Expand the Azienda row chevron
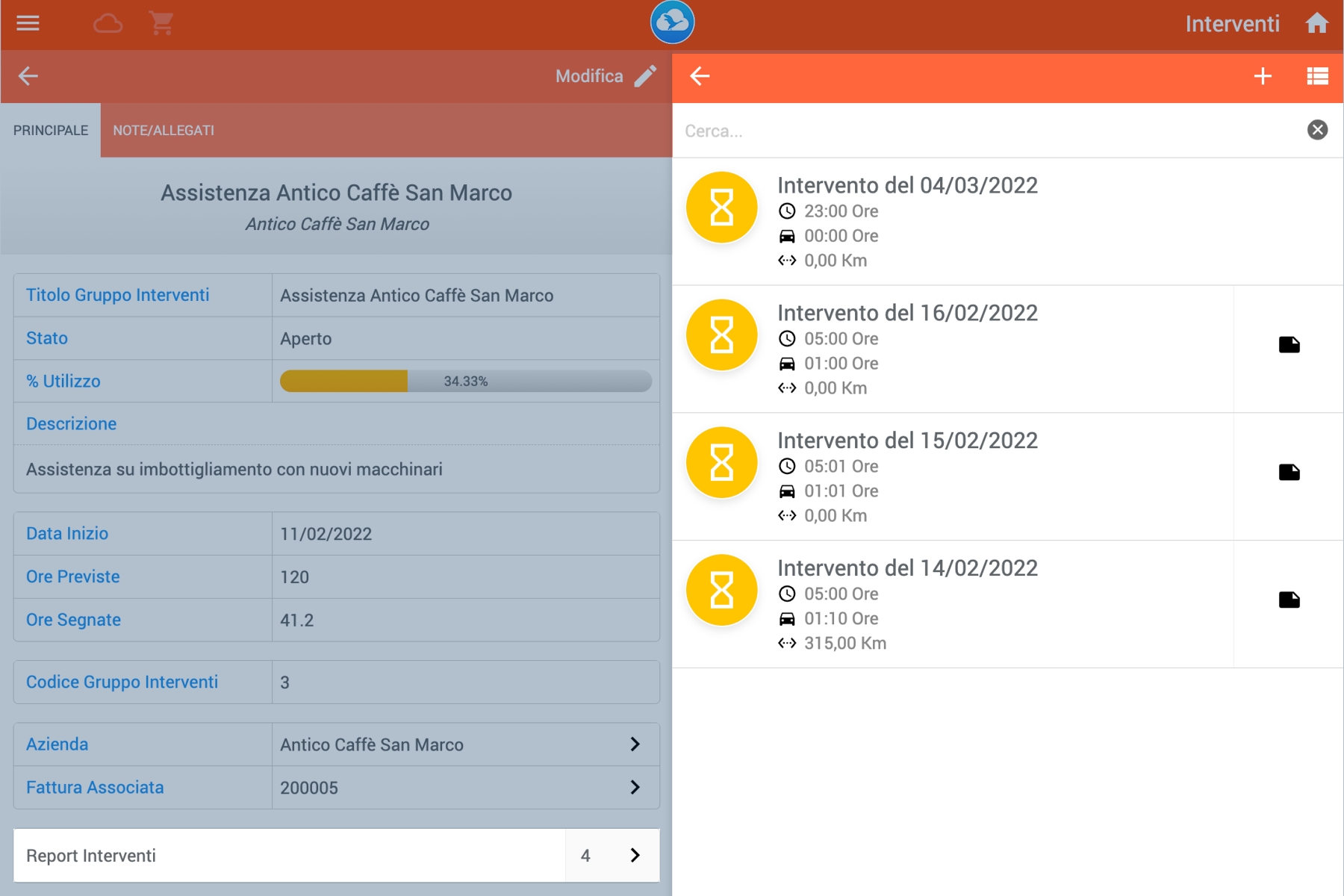1344x896 pixels. tap(635, 744)
